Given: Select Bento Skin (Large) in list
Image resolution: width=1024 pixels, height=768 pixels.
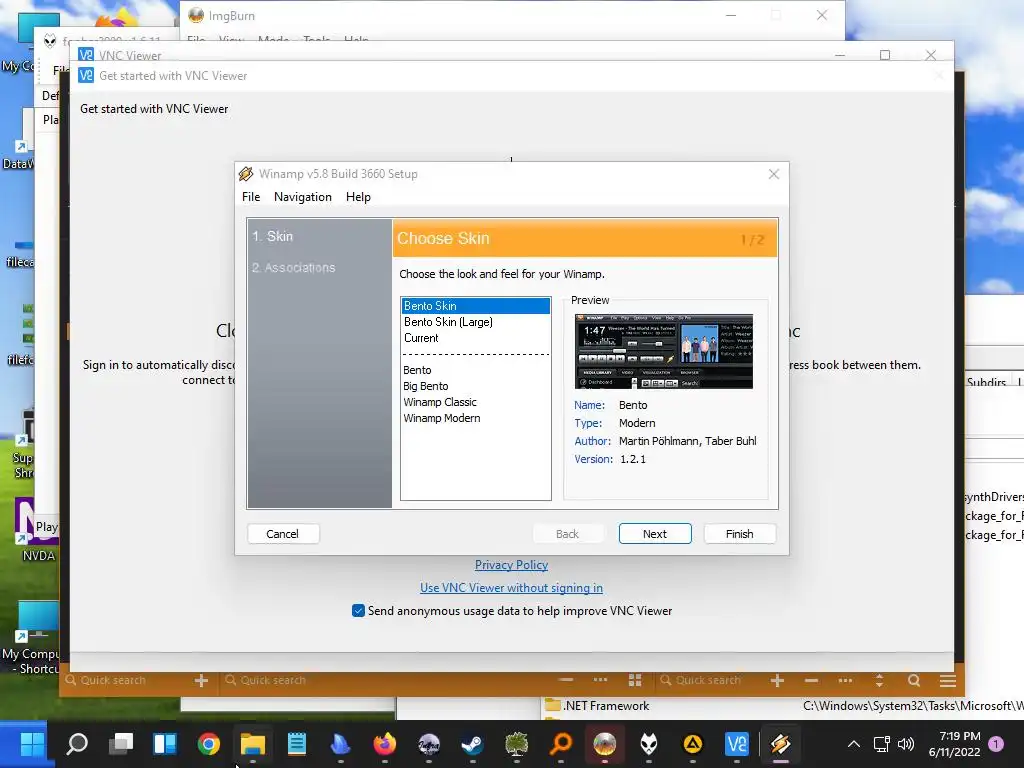Looking at the screenshot, I should pyautogui.click(x=475, y=322).
